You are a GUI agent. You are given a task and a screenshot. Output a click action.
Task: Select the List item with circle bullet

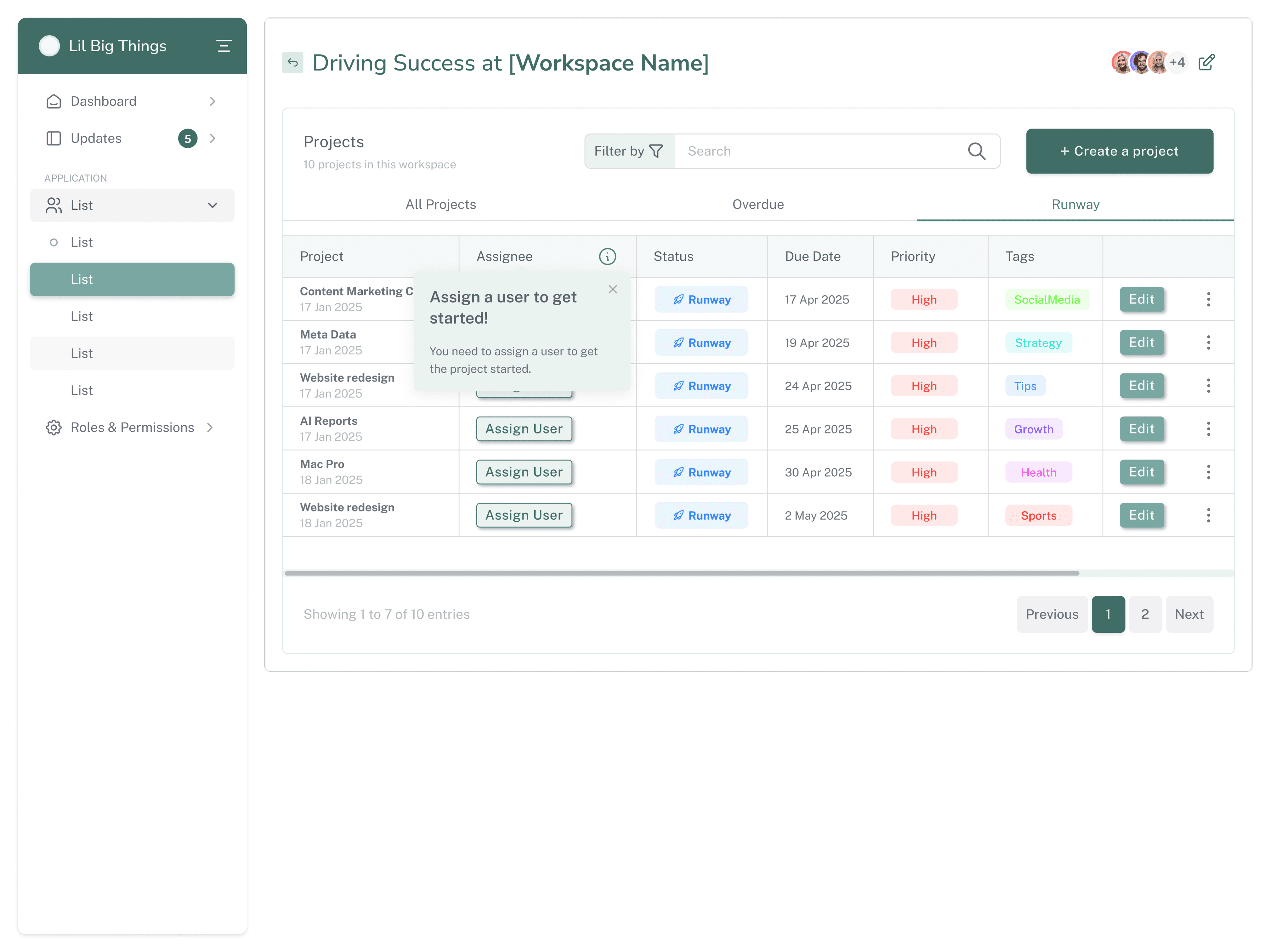82,242
